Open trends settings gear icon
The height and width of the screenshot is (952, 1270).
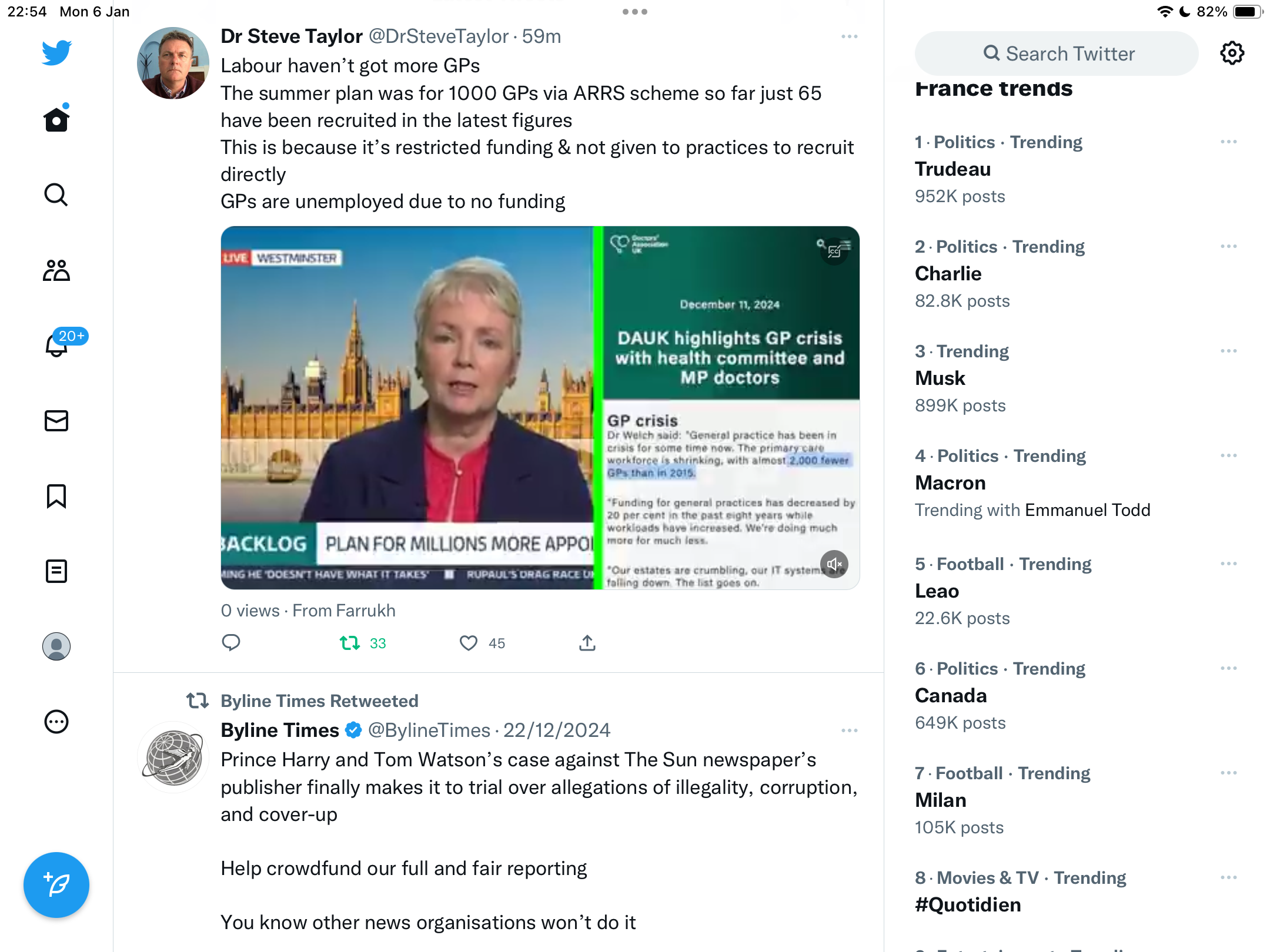coord(1232,53)
